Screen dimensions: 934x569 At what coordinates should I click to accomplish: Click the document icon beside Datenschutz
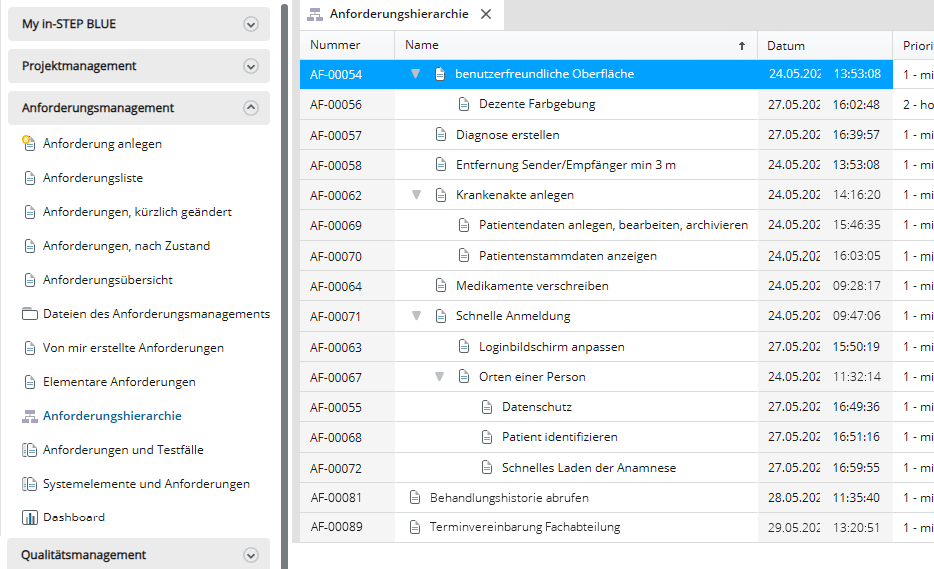pyautogui.click(x=487, y=407)
